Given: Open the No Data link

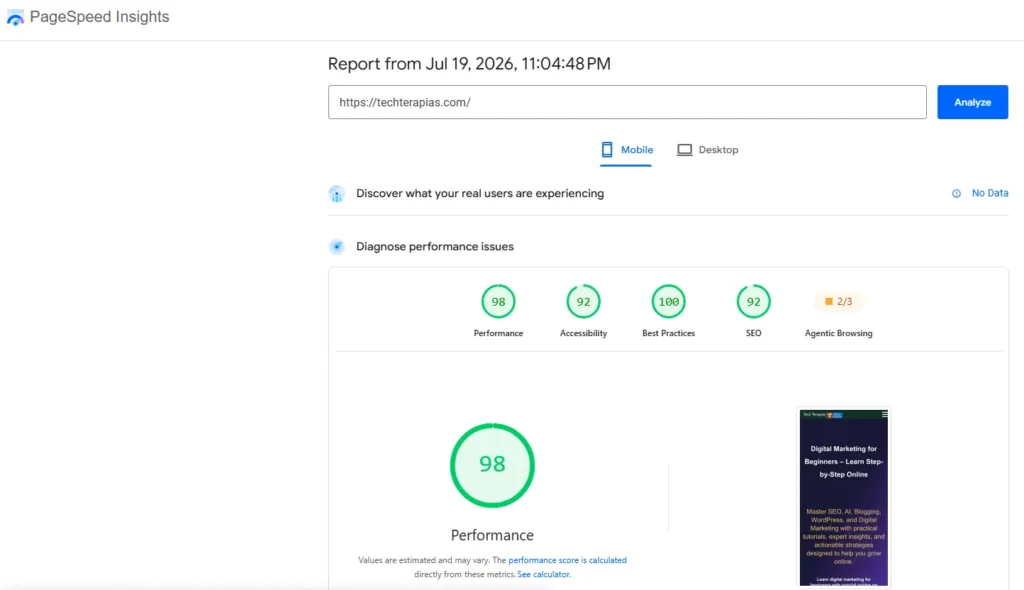Looking at the screenshot, I should (989, 193).
